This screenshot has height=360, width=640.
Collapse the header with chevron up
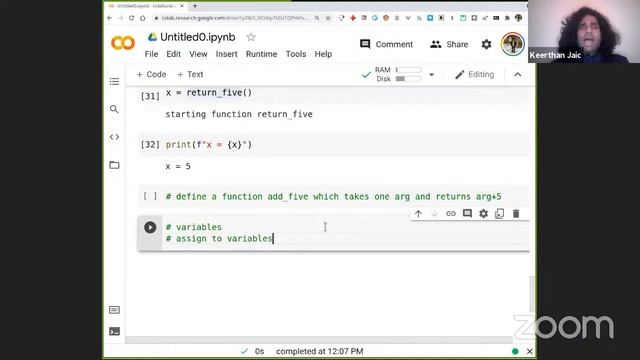tap(518, 75)
